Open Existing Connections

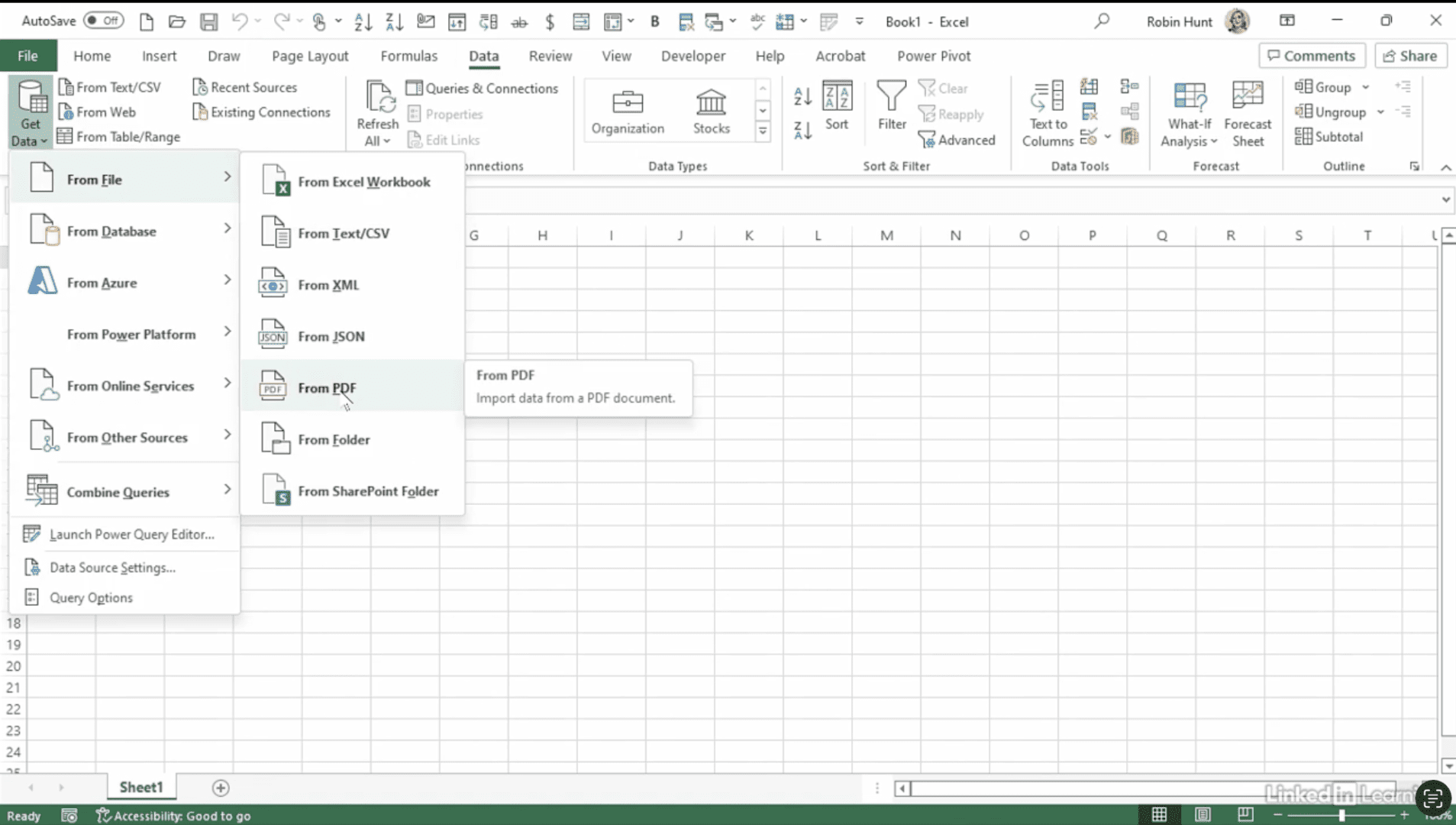(x=262, y=112)
